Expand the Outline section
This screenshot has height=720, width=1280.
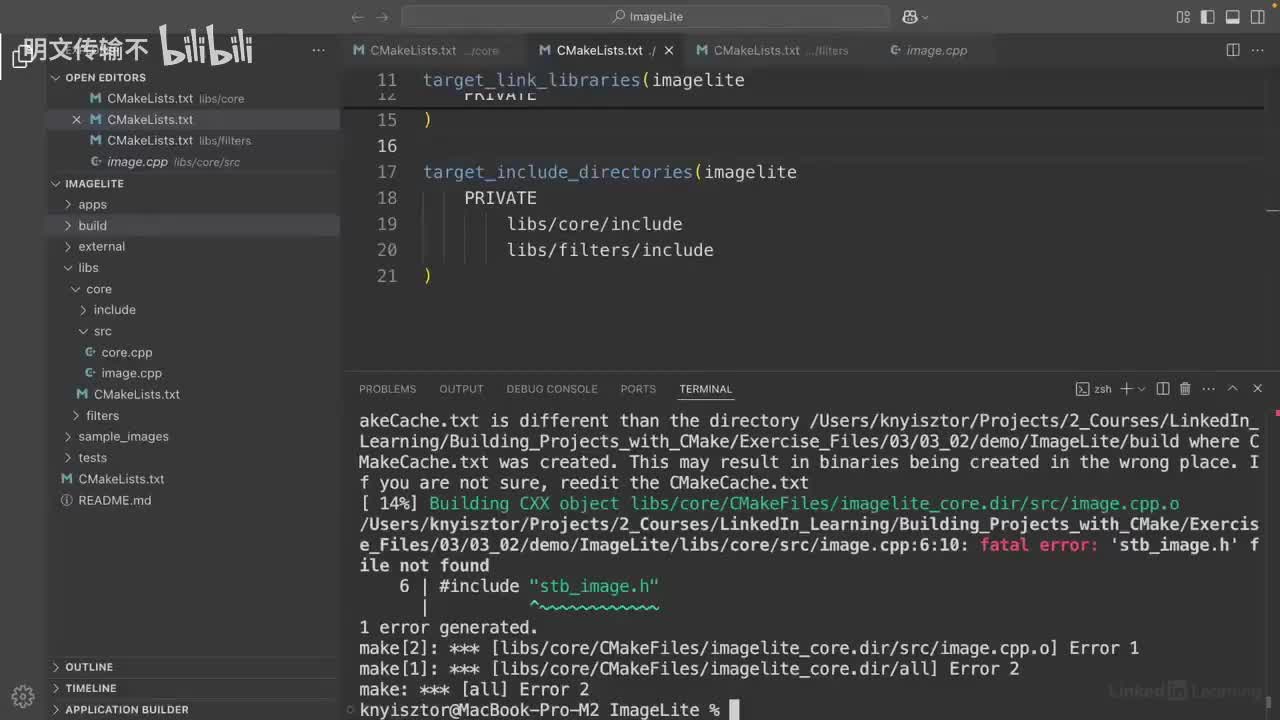point(57,667)
